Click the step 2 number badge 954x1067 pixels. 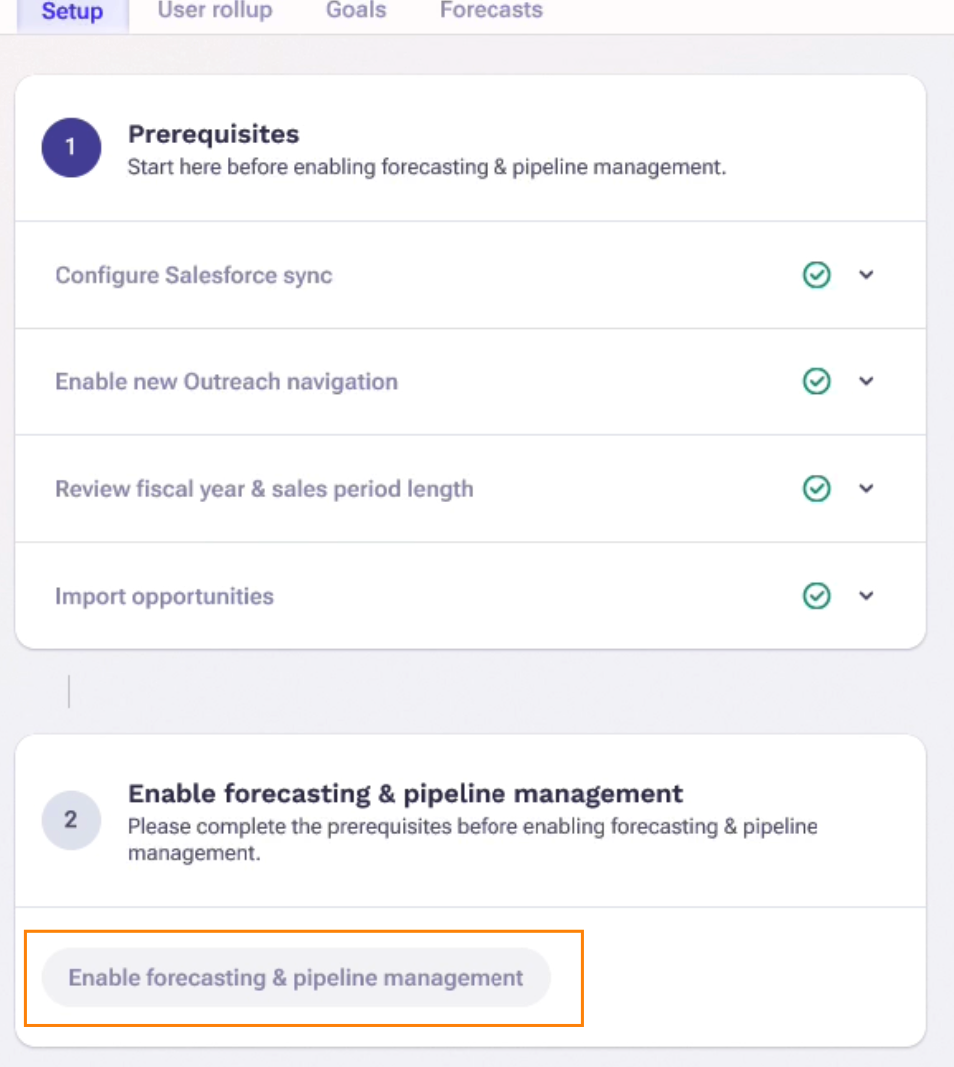[71, 820]
